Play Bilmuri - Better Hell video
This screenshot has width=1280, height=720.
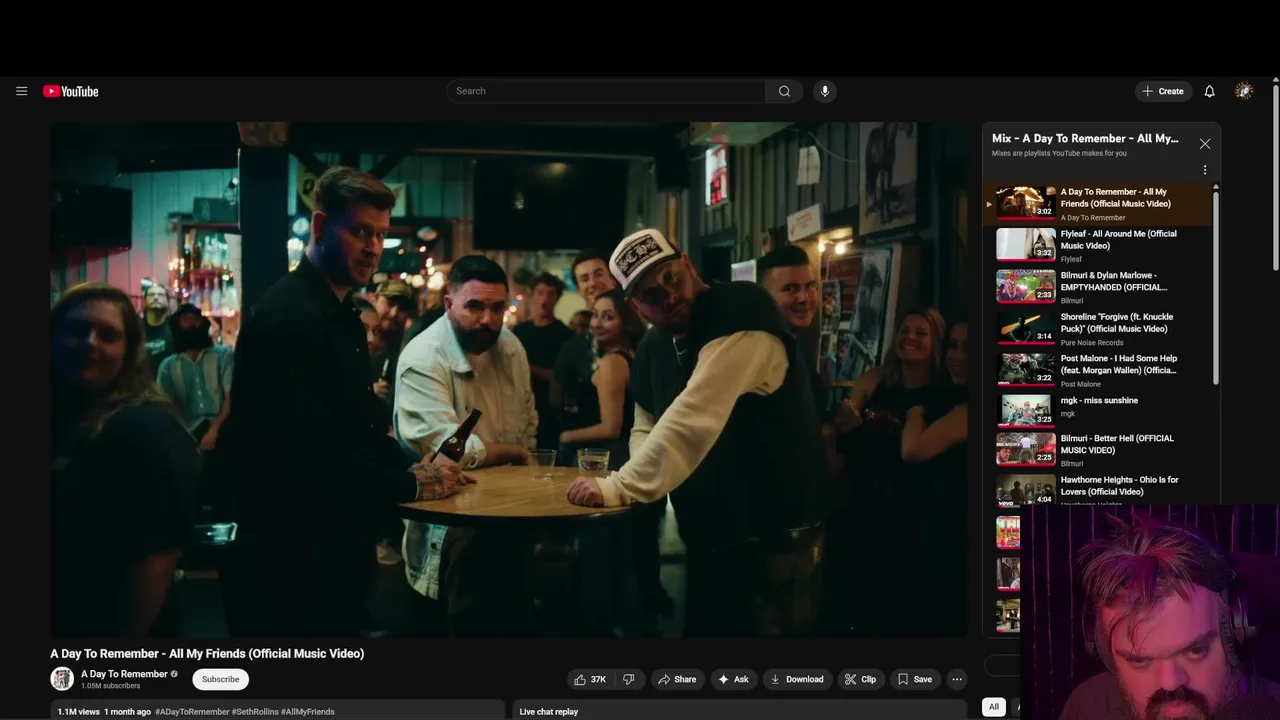pyautogui.click(x=1097, y=450)
